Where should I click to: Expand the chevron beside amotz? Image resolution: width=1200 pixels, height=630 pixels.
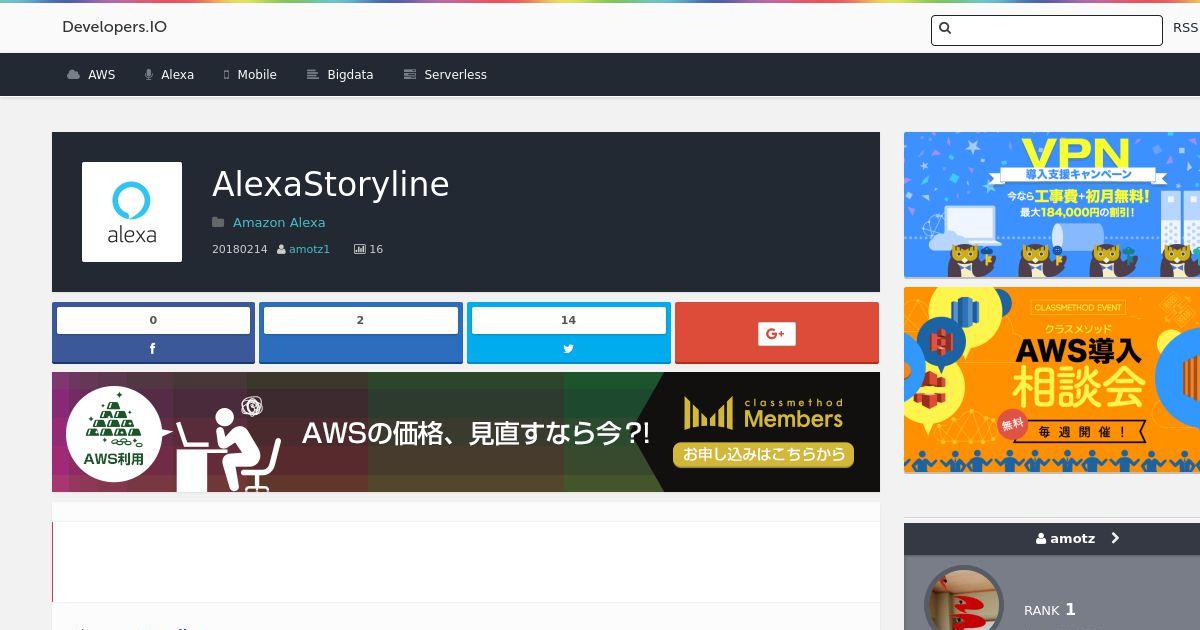coord(1115,538)
